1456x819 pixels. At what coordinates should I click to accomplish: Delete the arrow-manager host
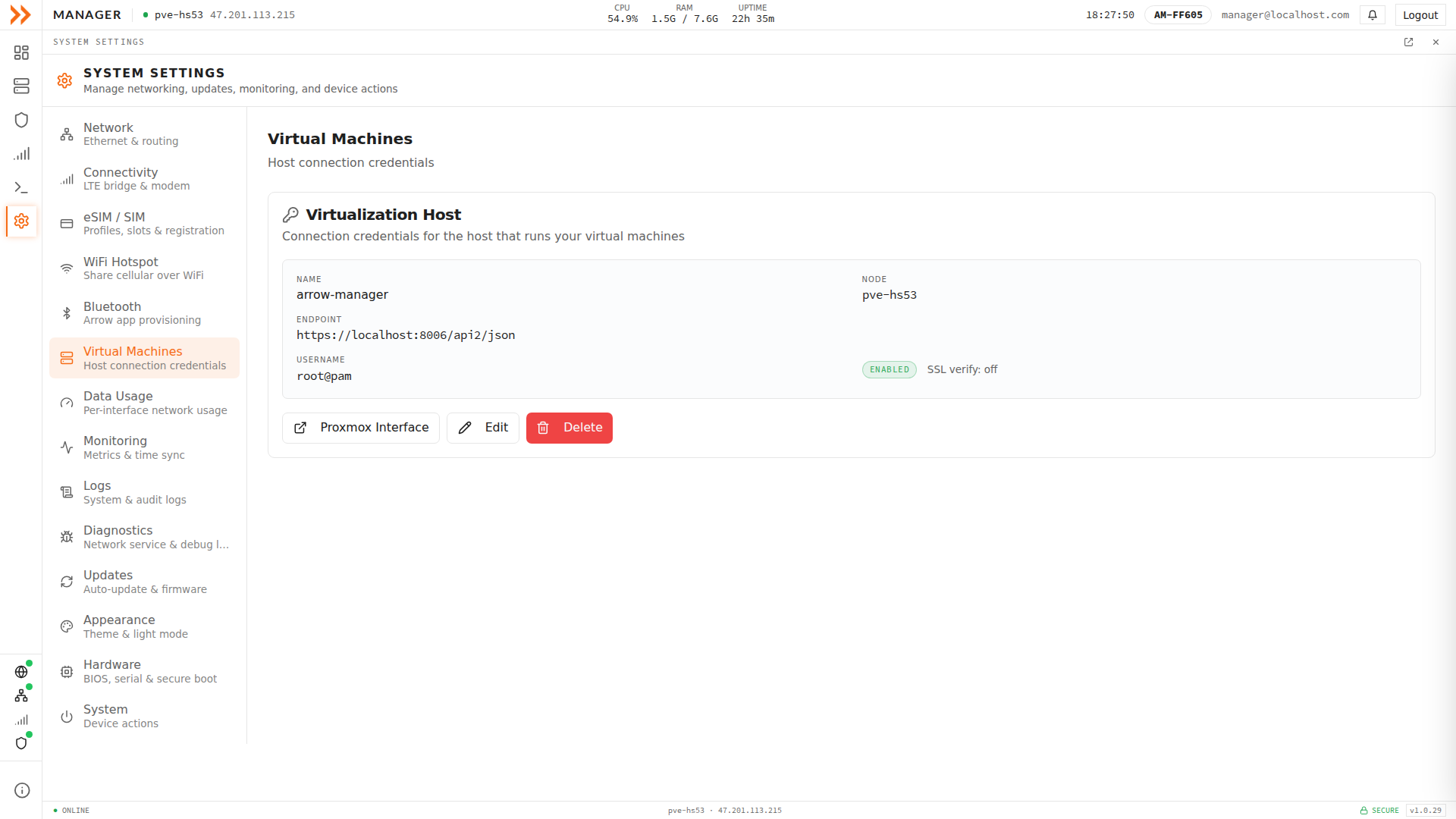570,428
